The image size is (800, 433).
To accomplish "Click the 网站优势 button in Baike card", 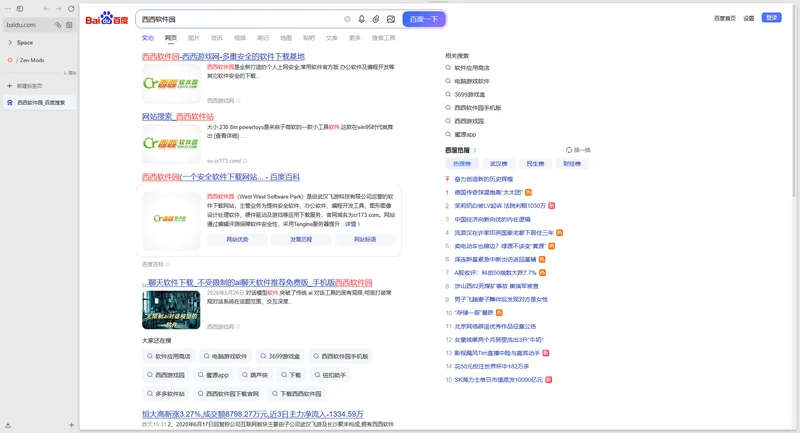I will 237,239.
